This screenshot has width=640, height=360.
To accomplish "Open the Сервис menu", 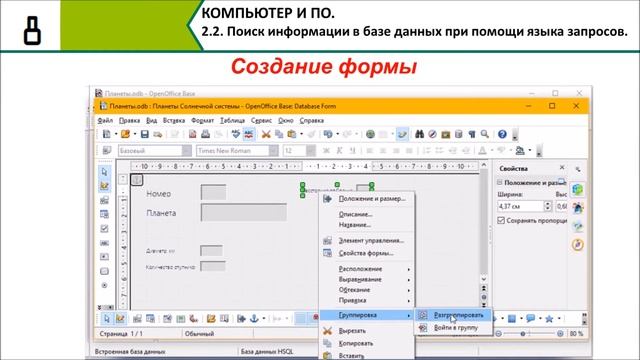I will pyautogui.click(x=261, y=120).
